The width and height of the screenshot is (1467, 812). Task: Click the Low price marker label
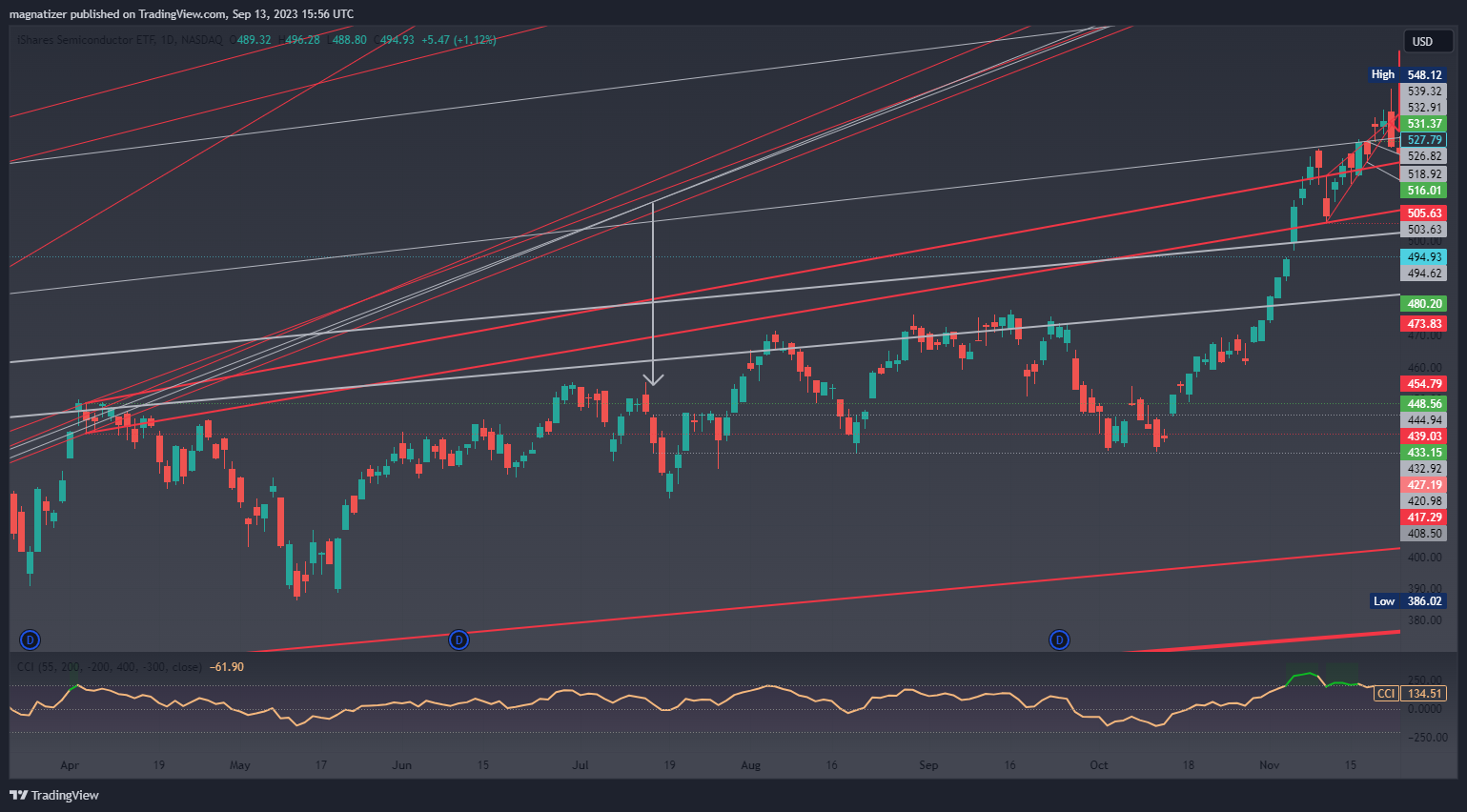point(1383,601)
